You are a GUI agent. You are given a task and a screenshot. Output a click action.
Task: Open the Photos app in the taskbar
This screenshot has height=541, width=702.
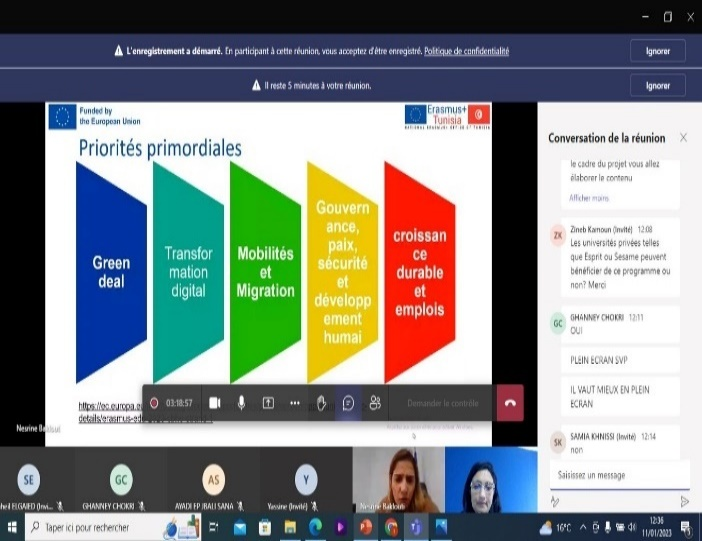click(441, 528)
